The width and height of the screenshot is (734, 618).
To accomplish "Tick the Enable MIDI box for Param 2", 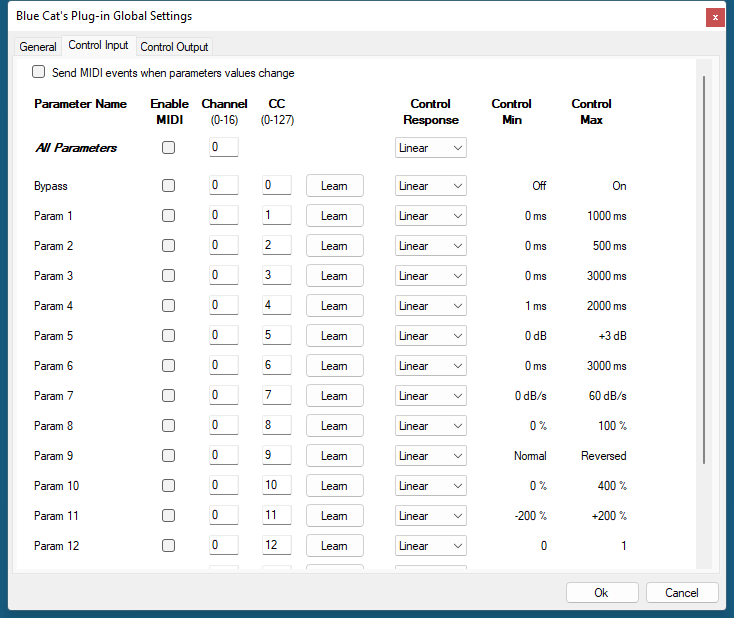I will tap(169, 246).
